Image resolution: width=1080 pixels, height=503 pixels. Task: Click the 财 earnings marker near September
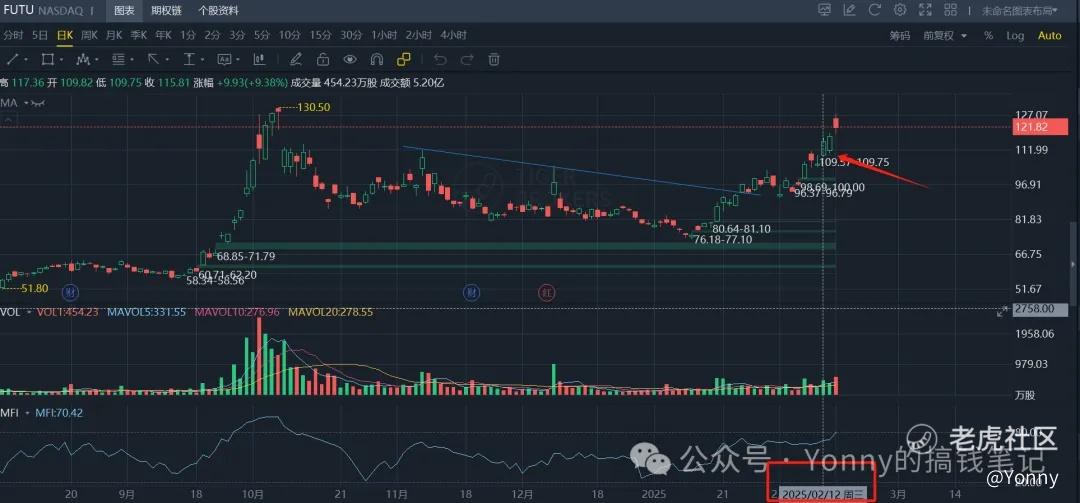point(70,293)
